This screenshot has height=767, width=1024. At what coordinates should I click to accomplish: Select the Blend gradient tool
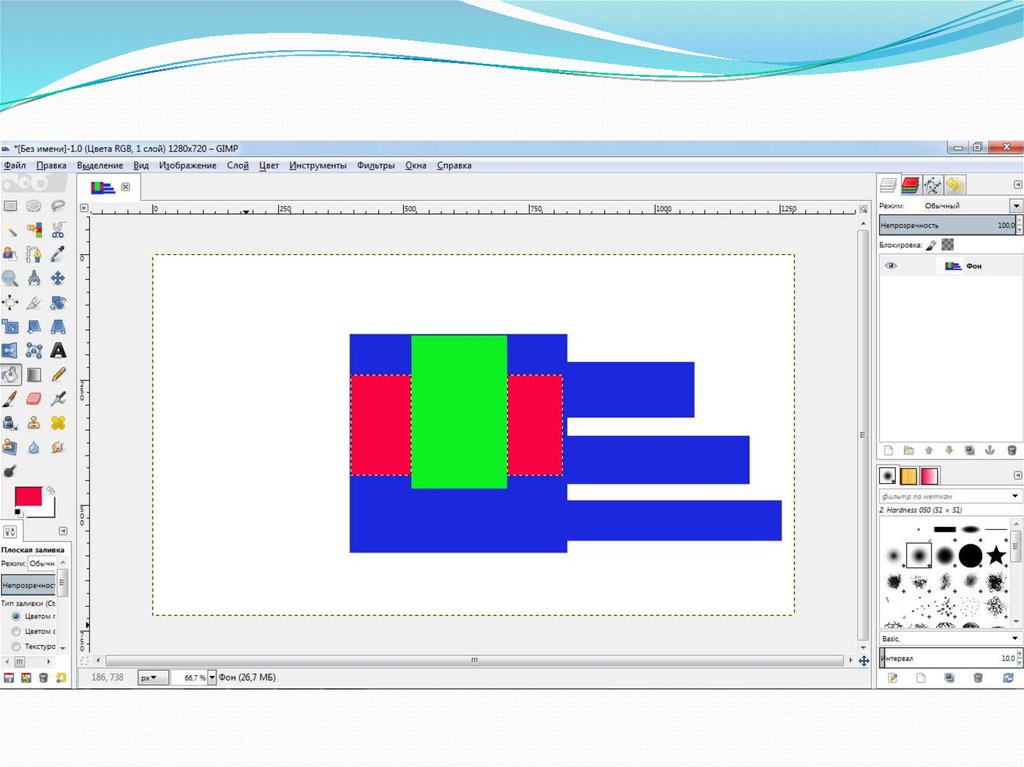pyautogui.click(x=34, y=374)
